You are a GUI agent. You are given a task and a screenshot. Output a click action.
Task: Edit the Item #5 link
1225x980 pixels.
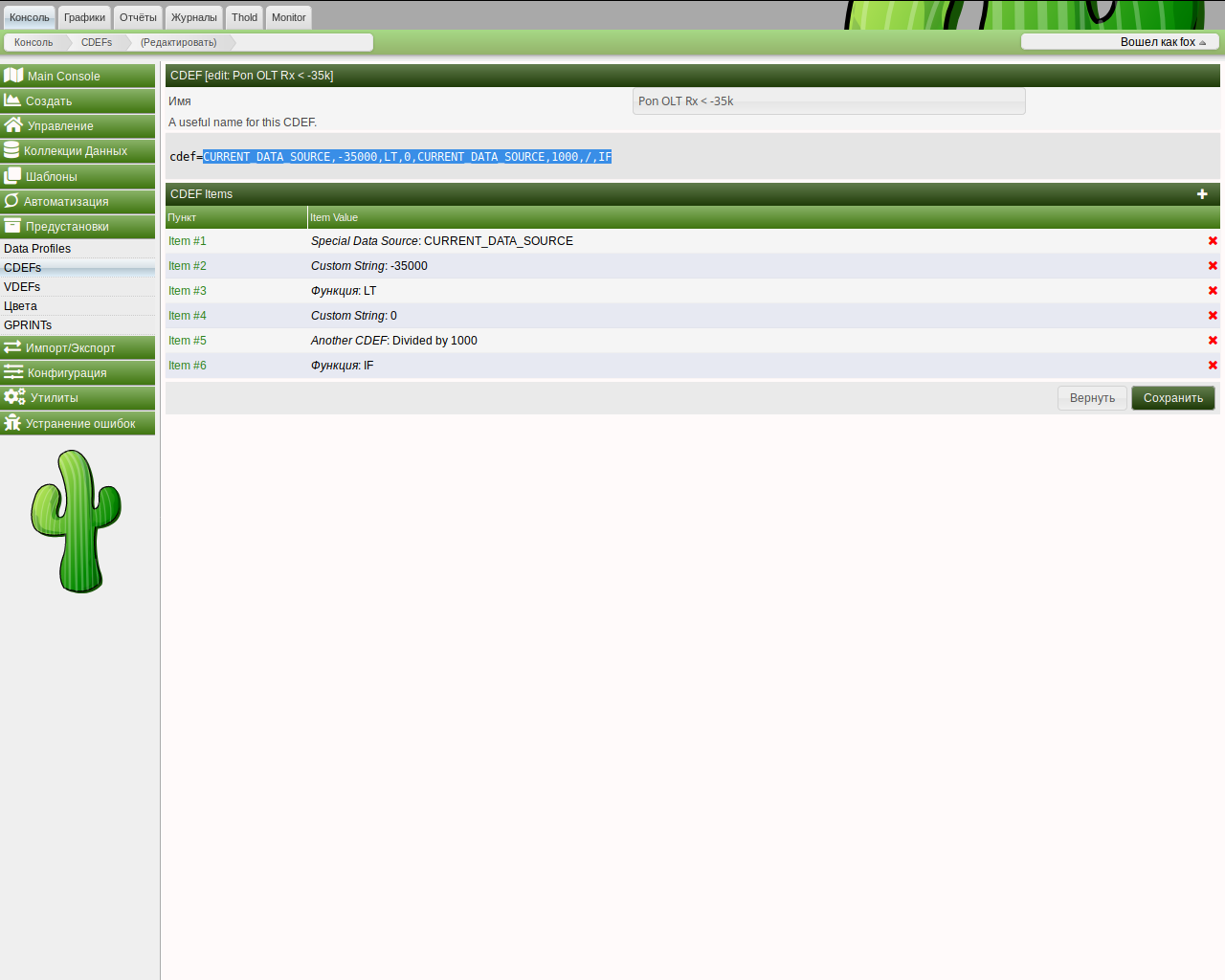coord(188,341)
